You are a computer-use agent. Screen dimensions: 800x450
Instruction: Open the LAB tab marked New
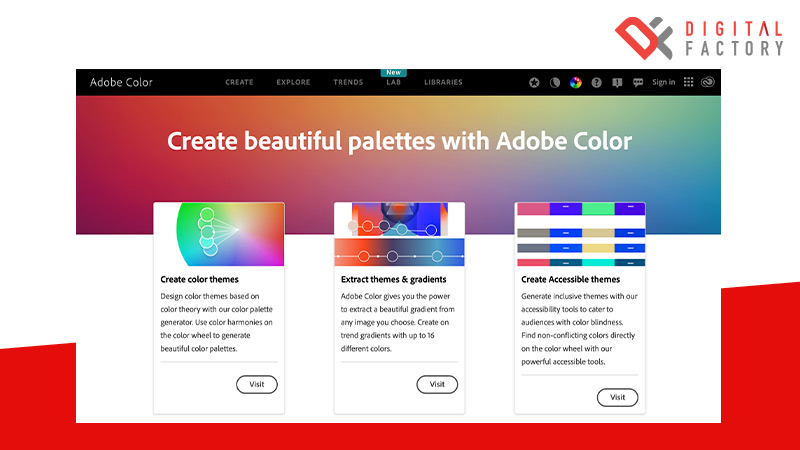coord(393,82)
